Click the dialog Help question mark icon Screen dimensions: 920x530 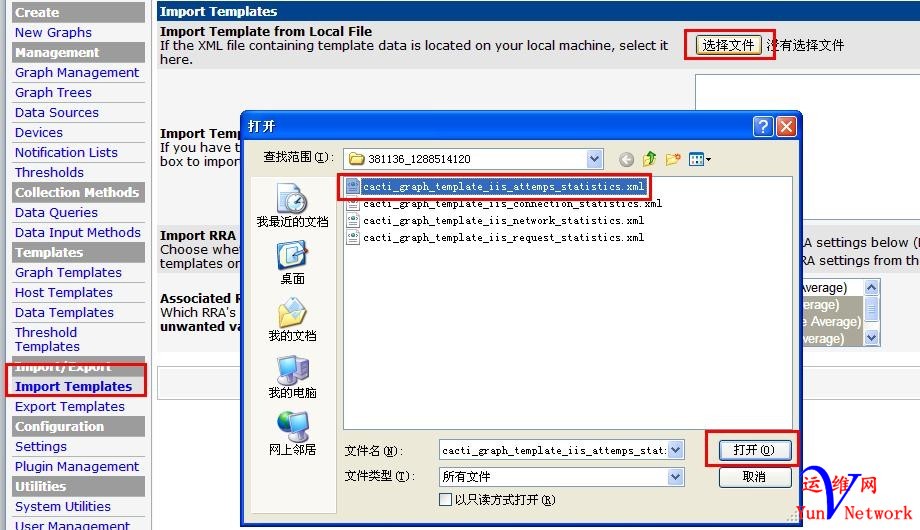pos(763,126)
